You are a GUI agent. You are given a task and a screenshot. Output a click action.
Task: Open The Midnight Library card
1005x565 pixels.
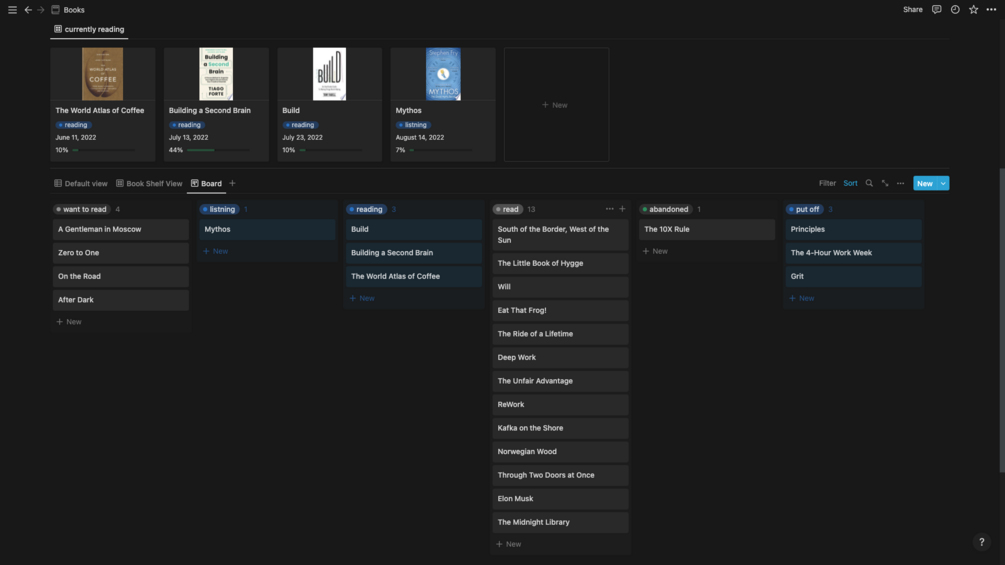(560, 522)
